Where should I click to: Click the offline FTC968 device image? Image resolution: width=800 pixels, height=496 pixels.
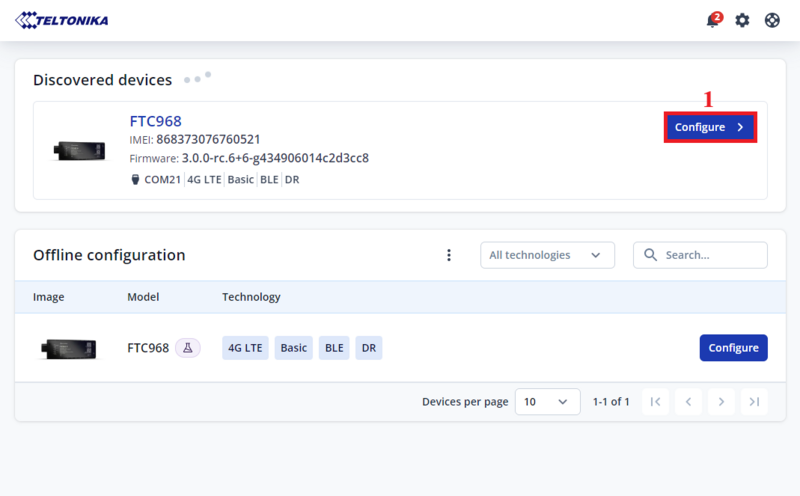tap(68, 348)
